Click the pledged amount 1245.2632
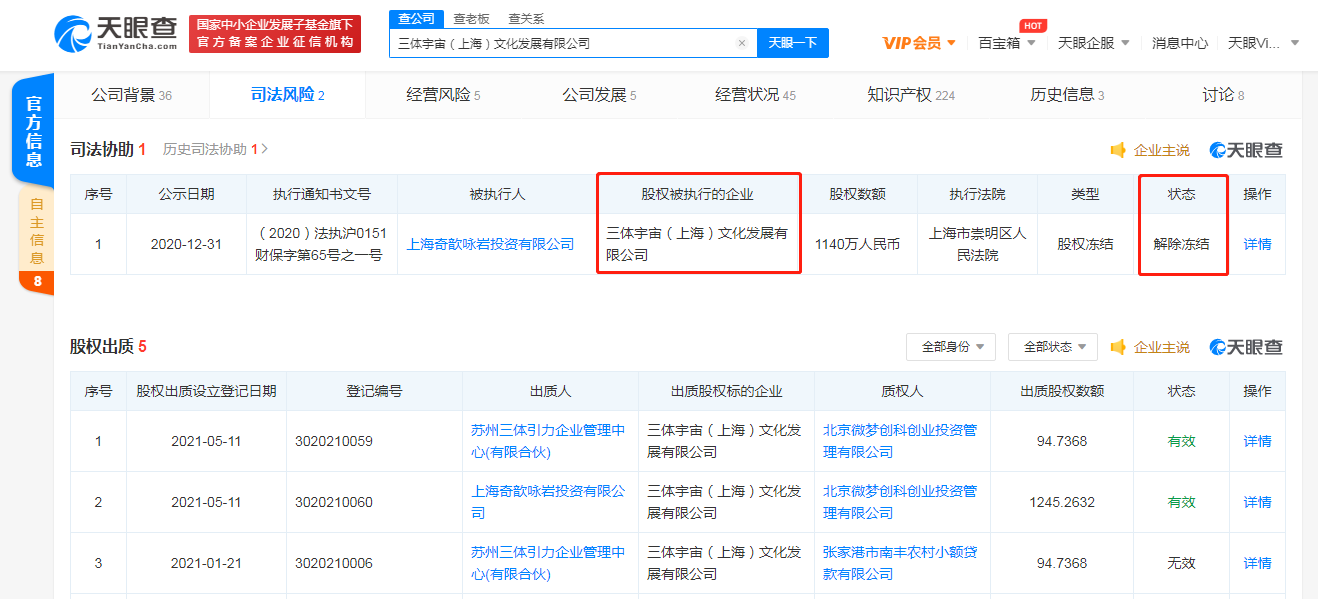 [x=1062, y=502]
